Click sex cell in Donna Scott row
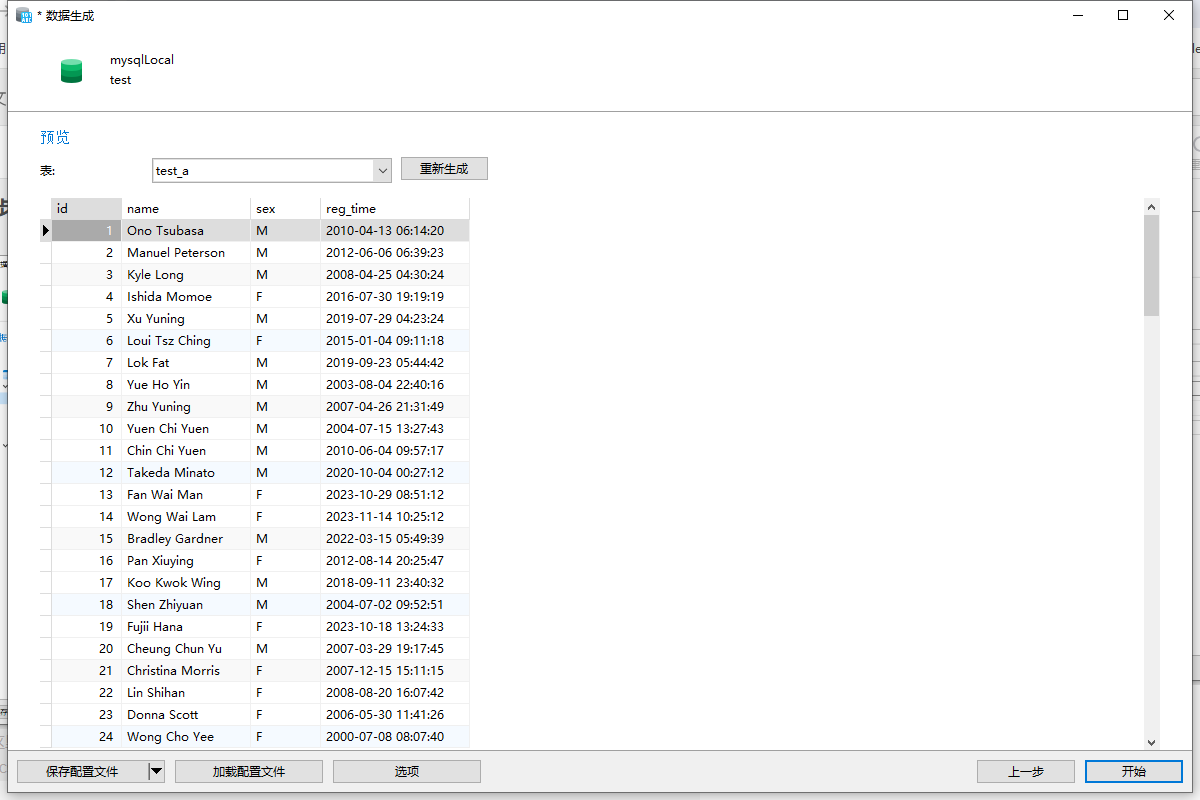The image size is (1200, 800). 286,714
